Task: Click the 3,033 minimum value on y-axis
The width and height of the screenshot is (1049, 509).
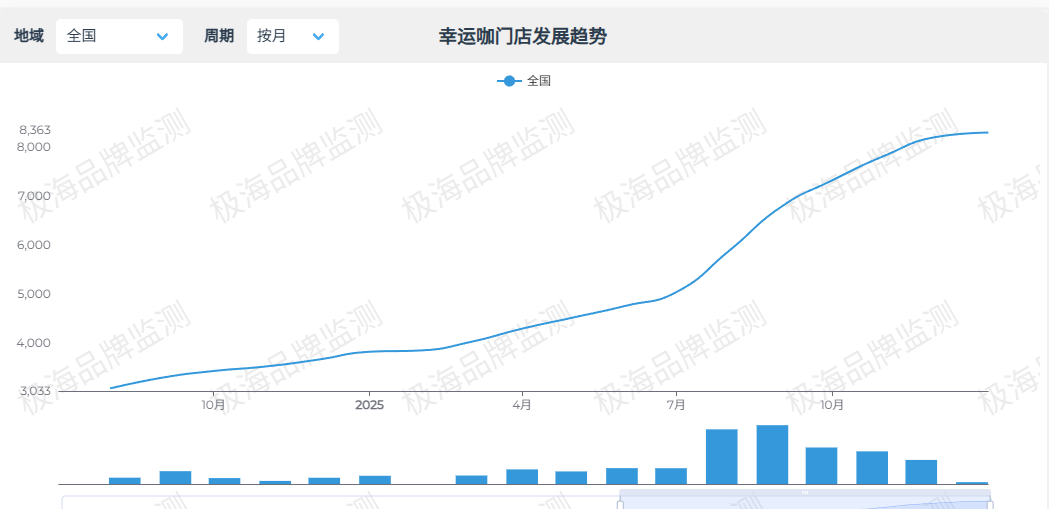Action: [35, 391]
